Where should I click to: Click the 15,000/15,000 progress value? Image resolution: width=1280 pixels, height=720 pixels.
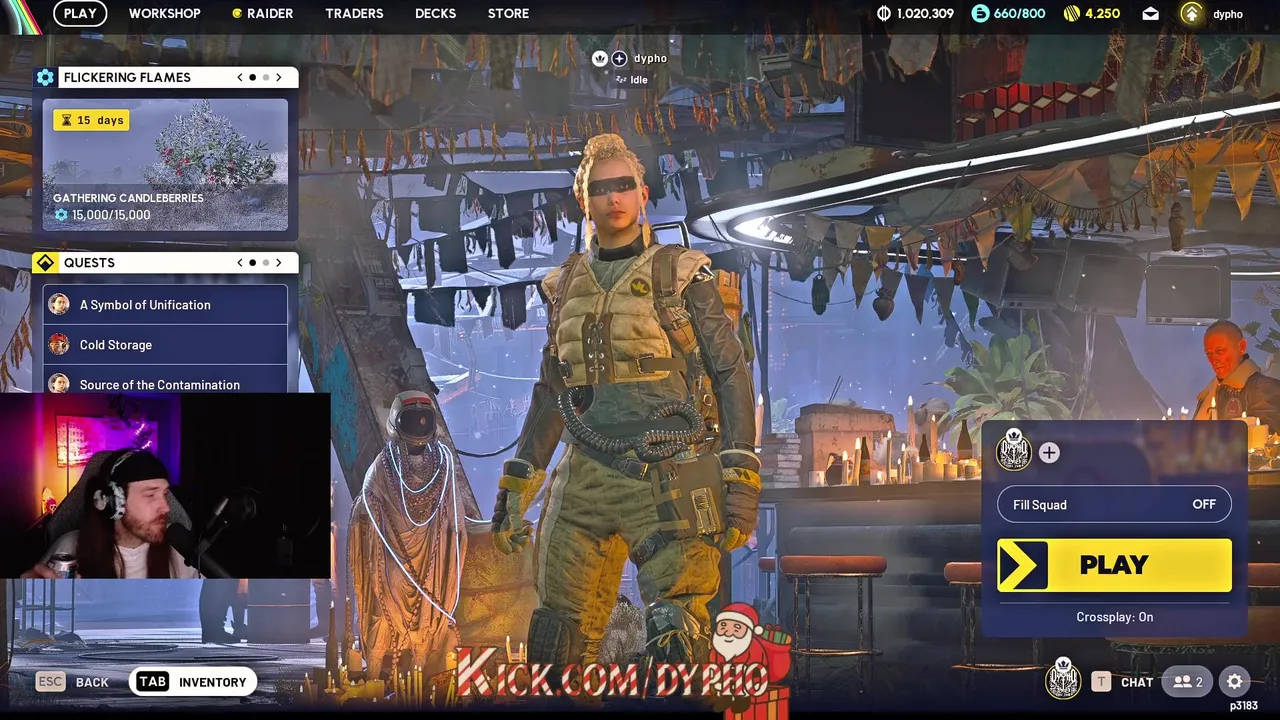pos(111,215)
